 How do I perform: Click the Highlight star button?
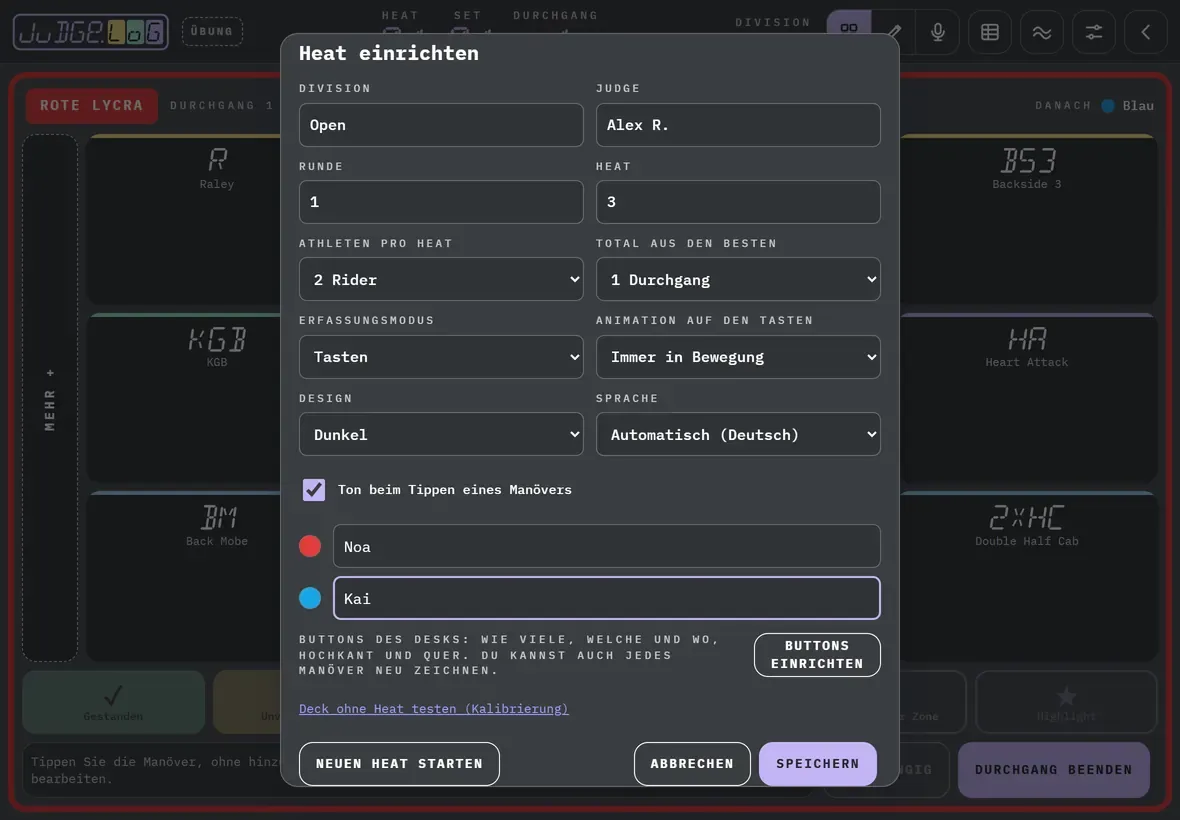tap(1066, 702)
